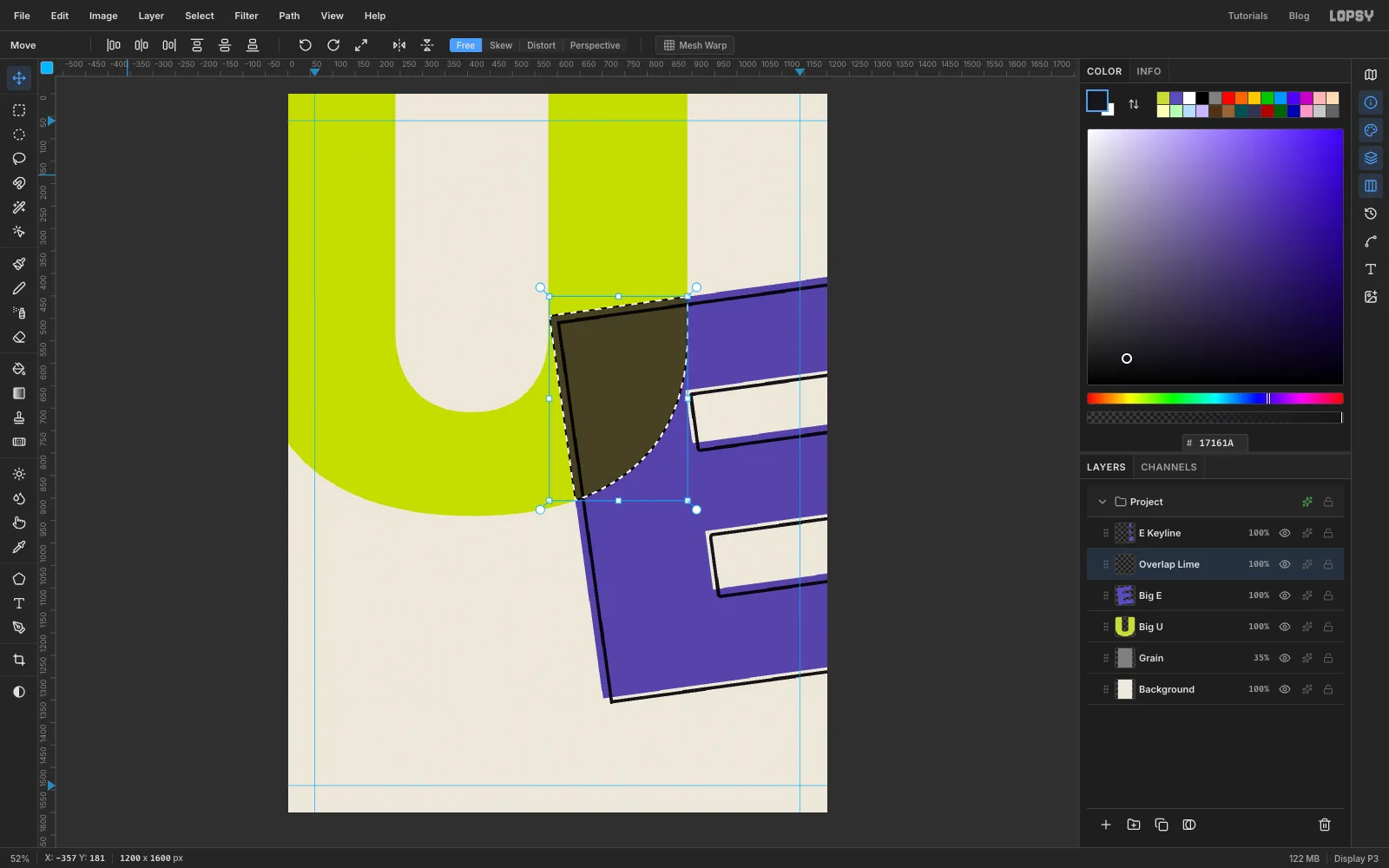Select the Text tool in left toolbar
1389x868 pixels.
[19, 603]
